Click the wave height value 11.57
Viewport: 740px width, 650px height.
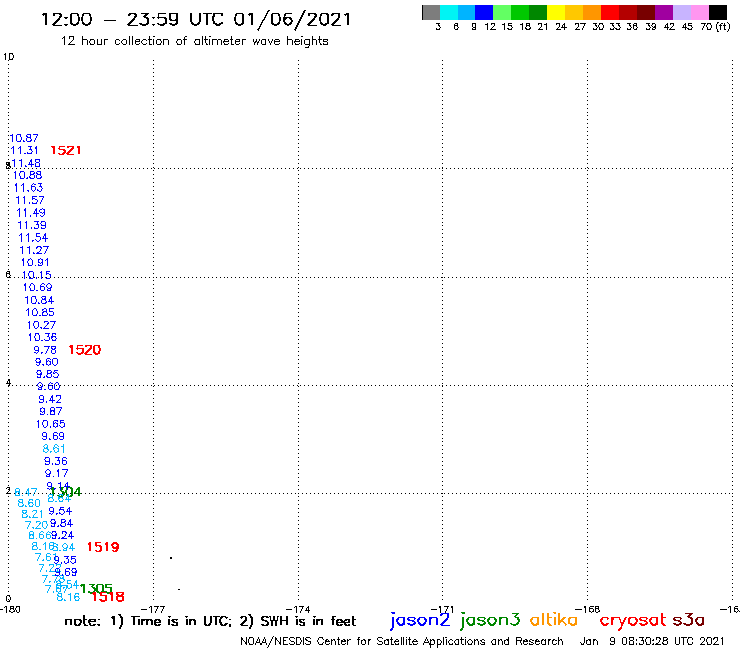(x=30, y=201)
